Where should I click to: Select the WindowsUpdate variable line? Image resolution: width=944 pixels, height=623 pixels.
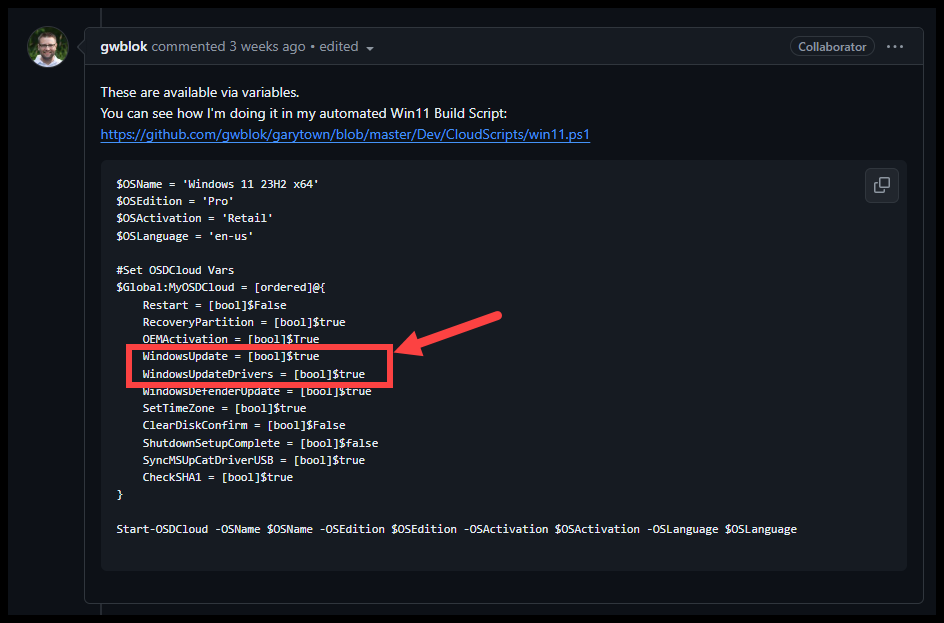coord(230,355)
